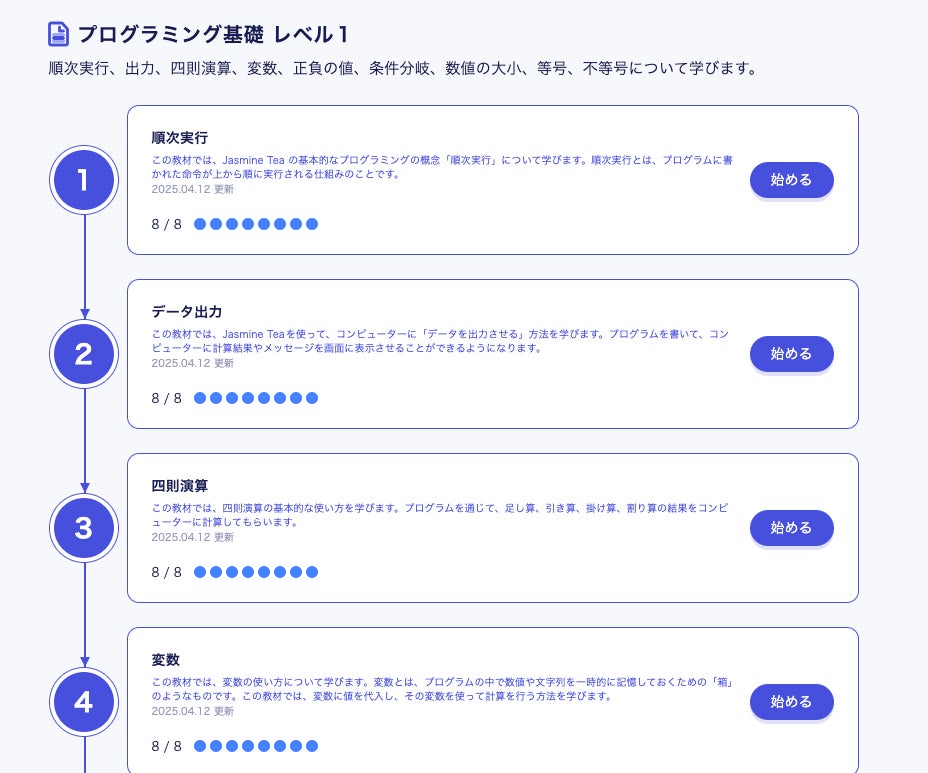Click the document icon beside the heading
Screen dimensions: 928x773
coord(59,33)
